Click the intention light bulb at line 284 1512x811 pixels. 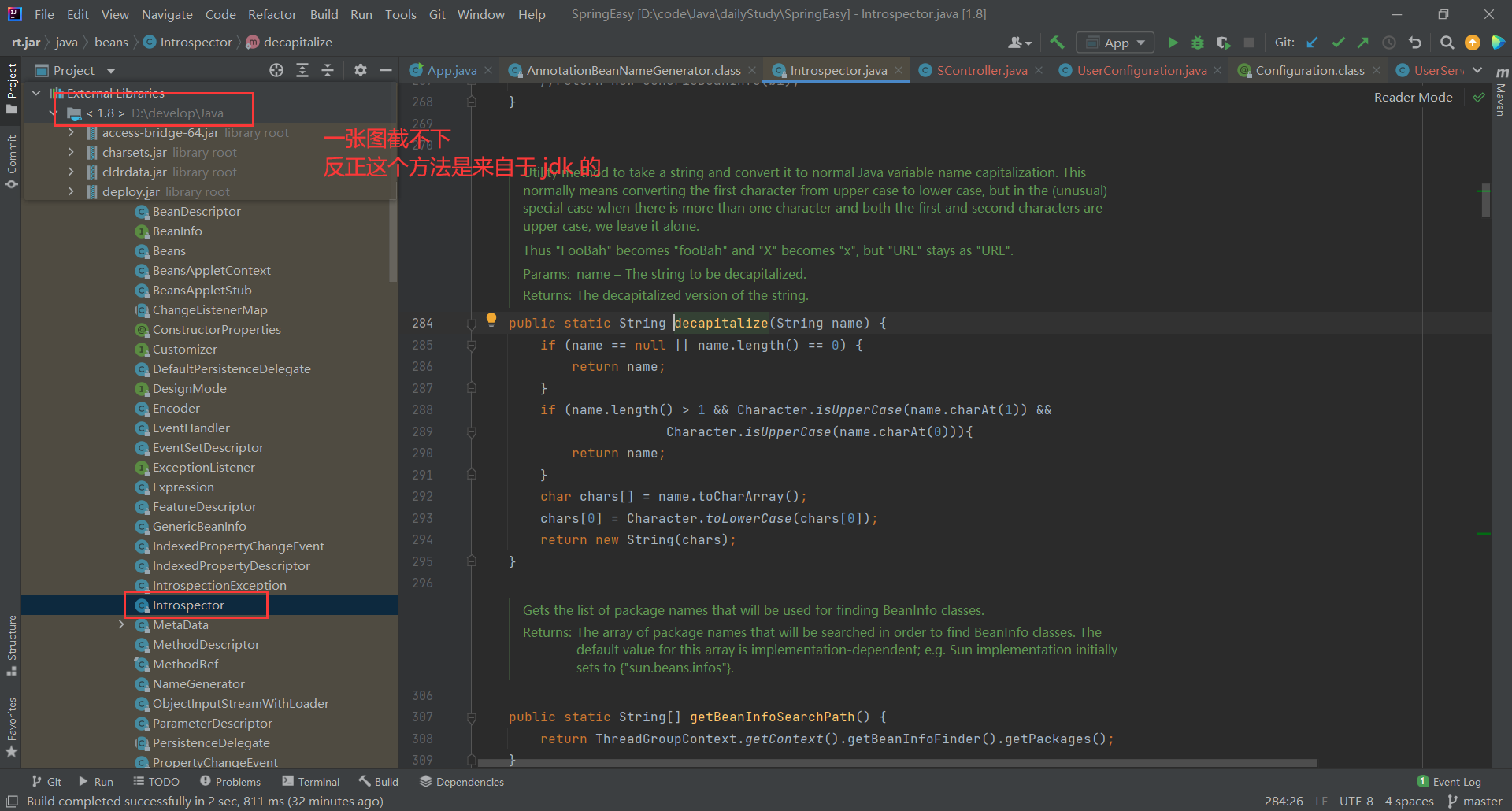(491, 320)
